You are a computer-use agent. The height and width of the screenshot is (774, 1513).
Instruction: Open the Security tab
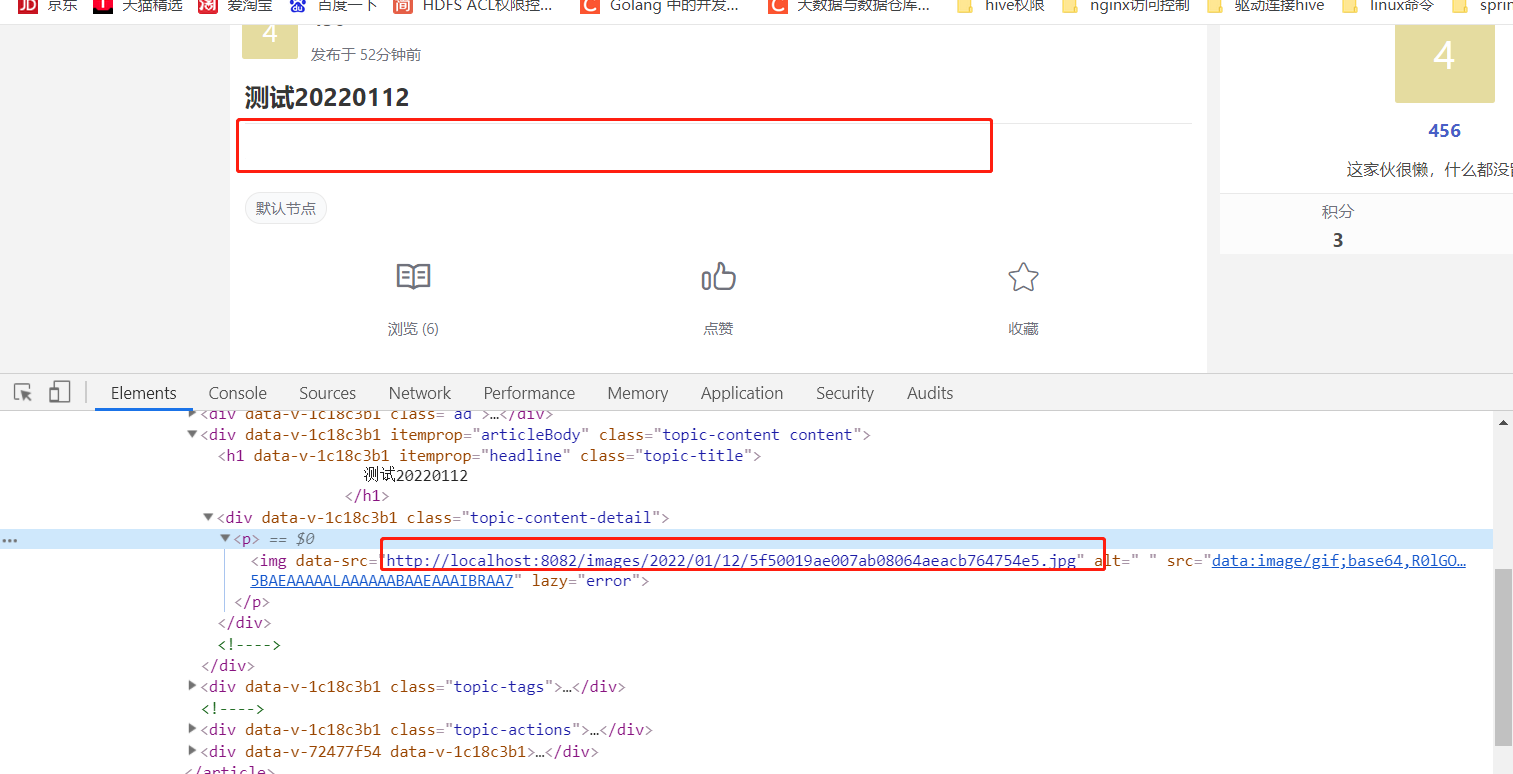click(845, 393)
